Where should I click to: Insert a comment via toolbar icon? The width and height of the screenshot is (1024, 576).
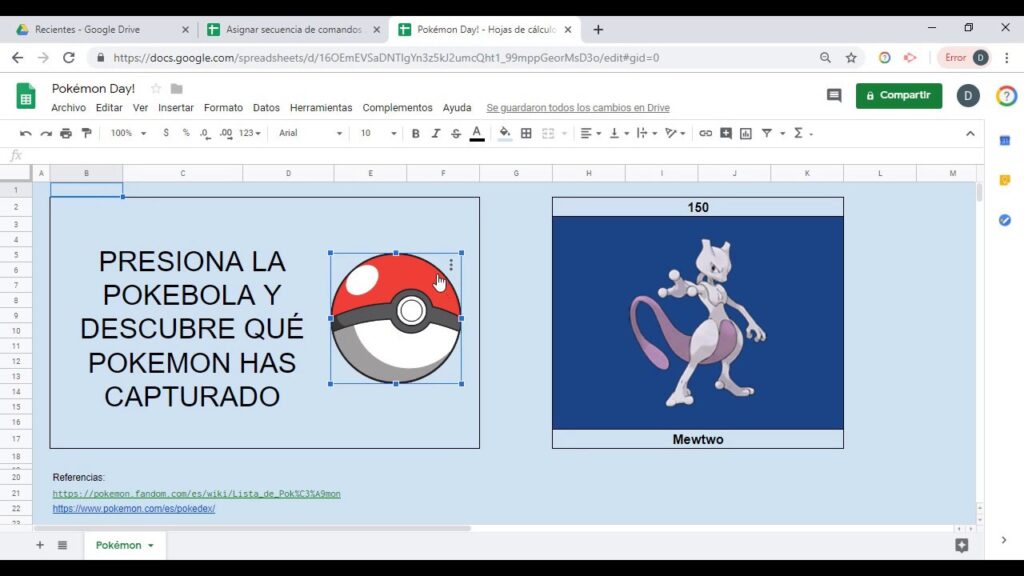pos(726,133)
